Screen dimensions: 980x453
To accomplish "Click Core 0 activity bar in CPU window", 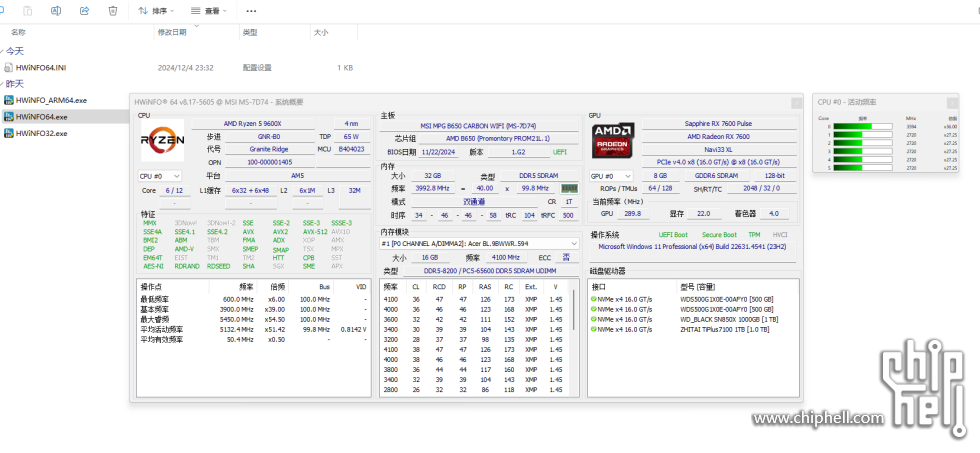I will click(x=862, y=126).
